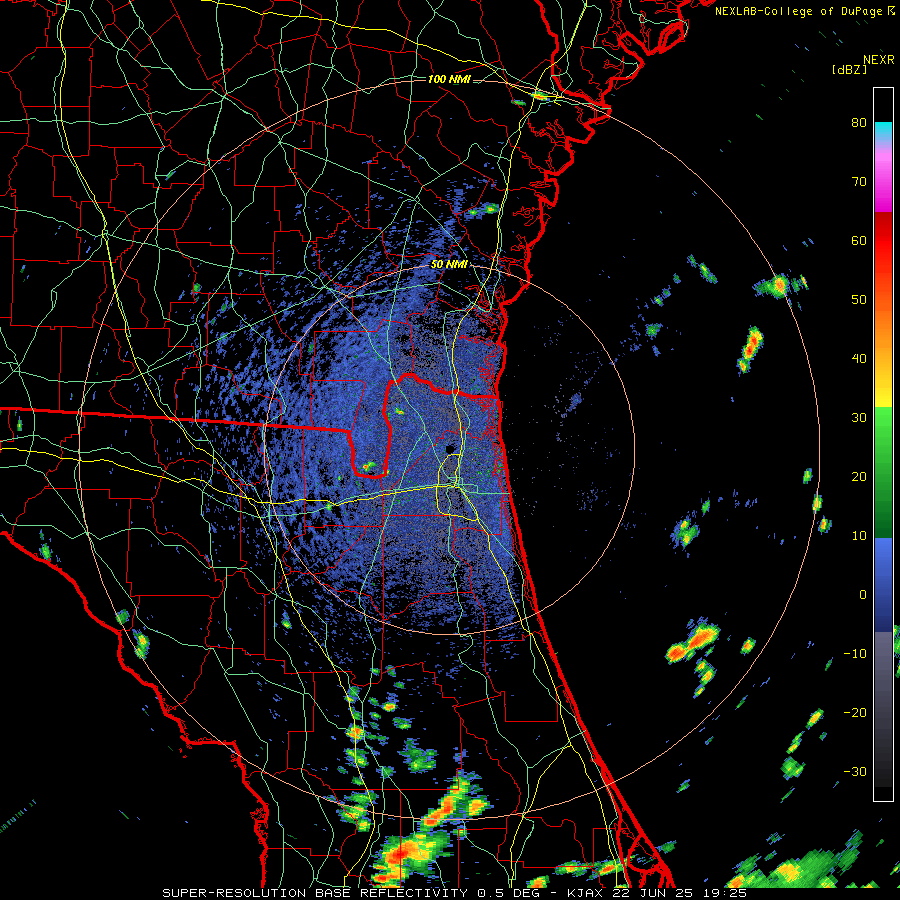Pick the cyan segment of the color bar
This screenshot has height=900, width=900.
coord(883,131)
